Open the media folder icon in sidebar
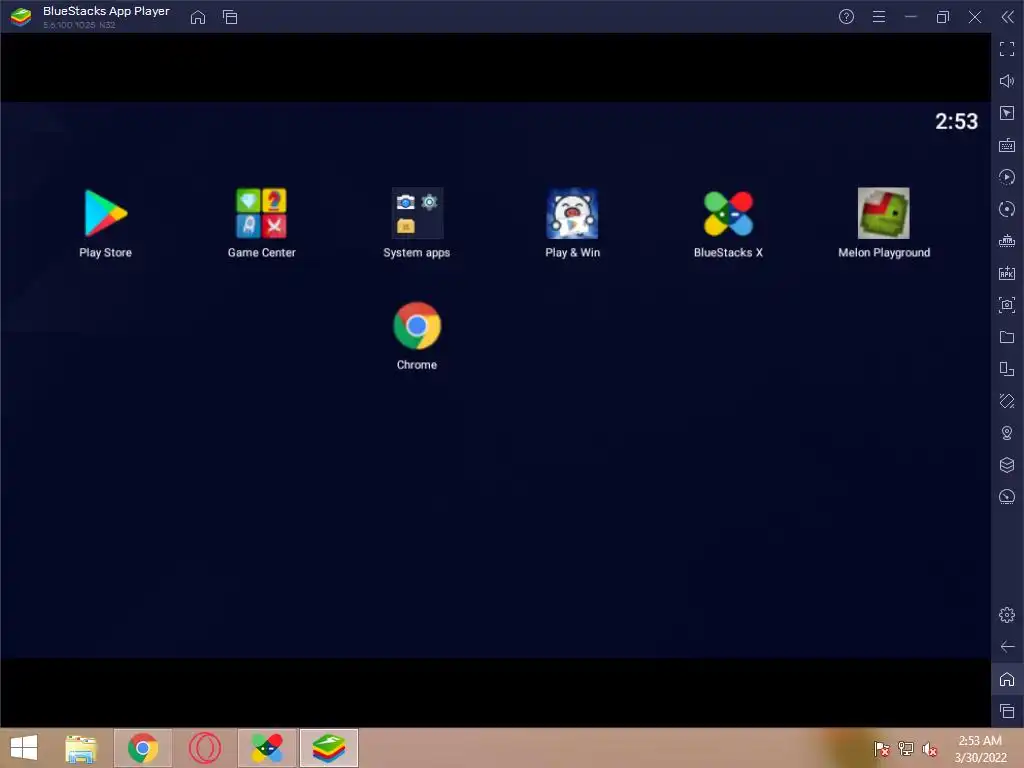Viewport: 1024px width, 768px height. click(x=1007, y=337)
